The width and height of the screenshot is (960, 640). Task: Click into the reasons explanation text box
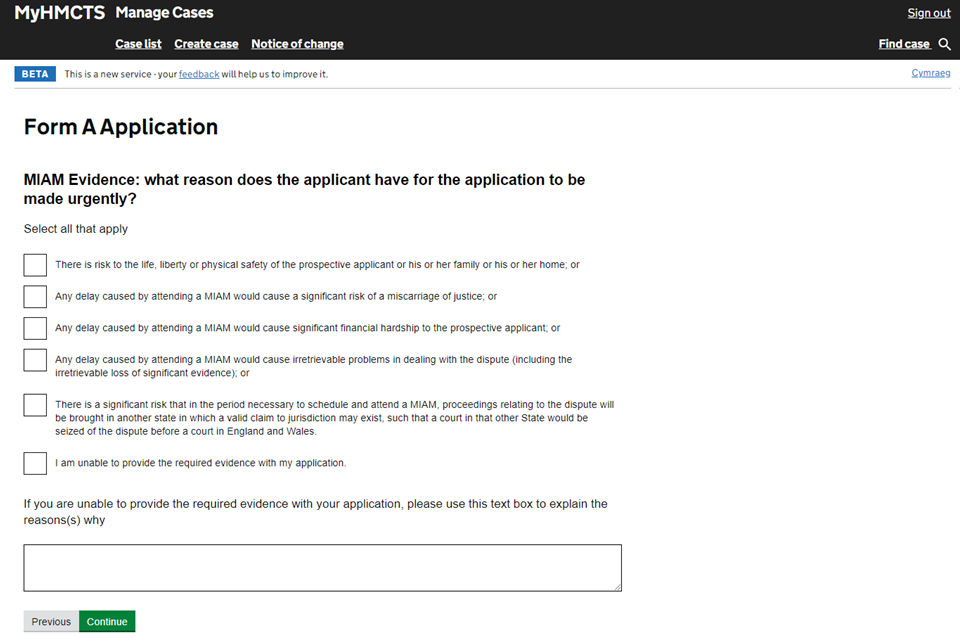[322, 567]
